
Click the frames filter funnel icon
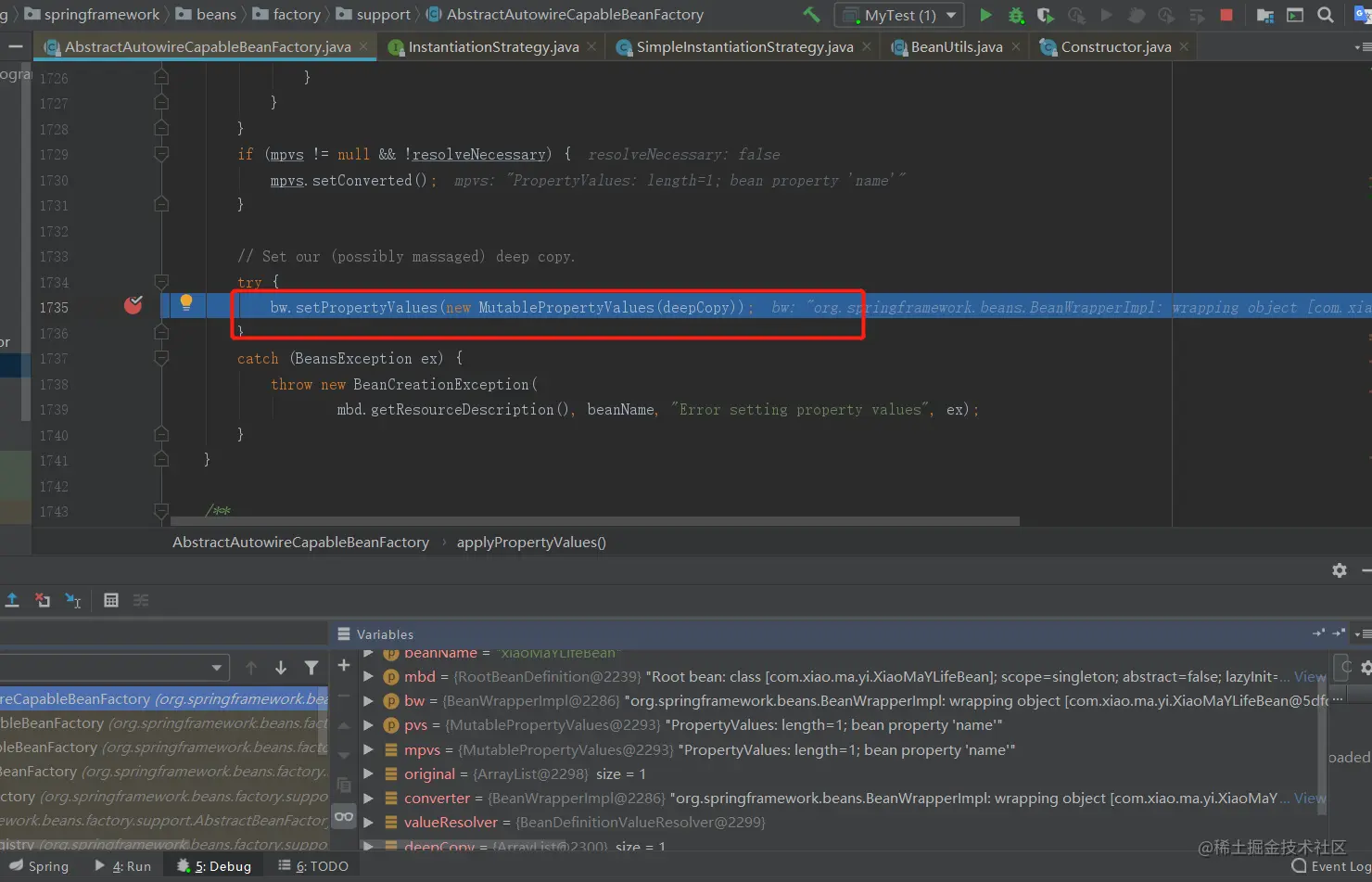pos(311,668)
